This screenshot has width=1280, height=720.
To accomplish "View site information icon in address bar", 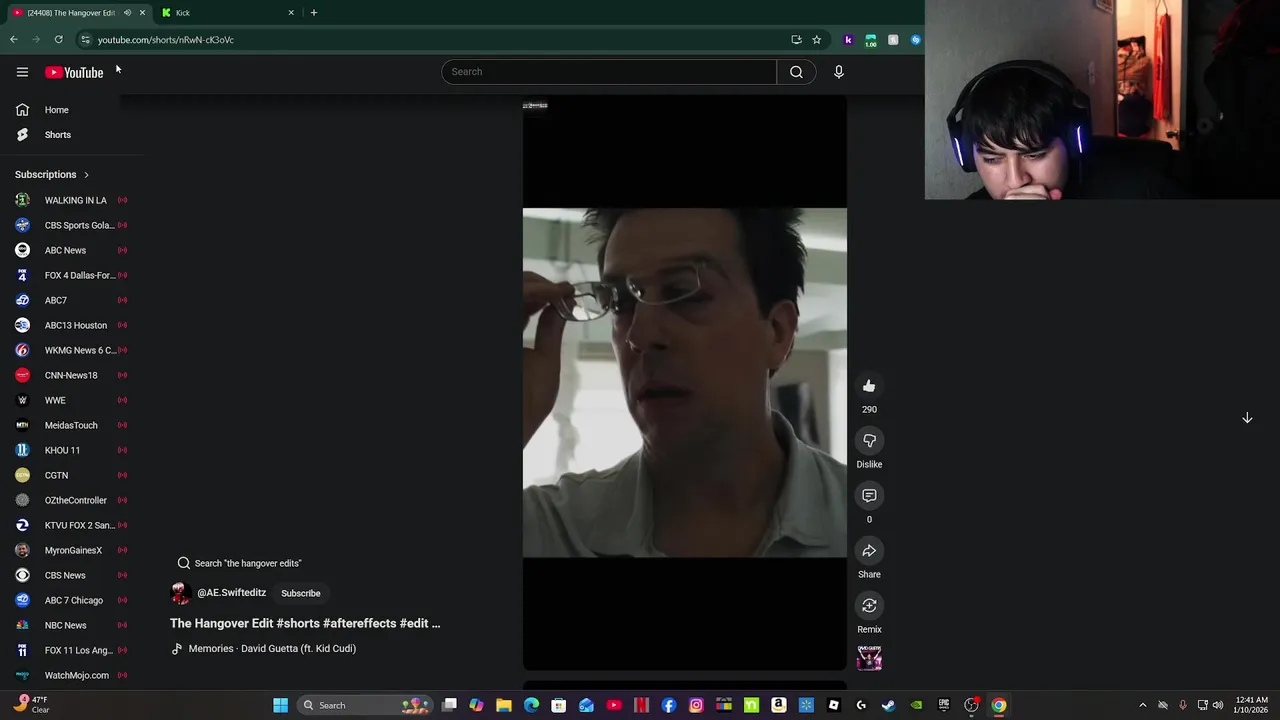I will [x=85, y=40].
